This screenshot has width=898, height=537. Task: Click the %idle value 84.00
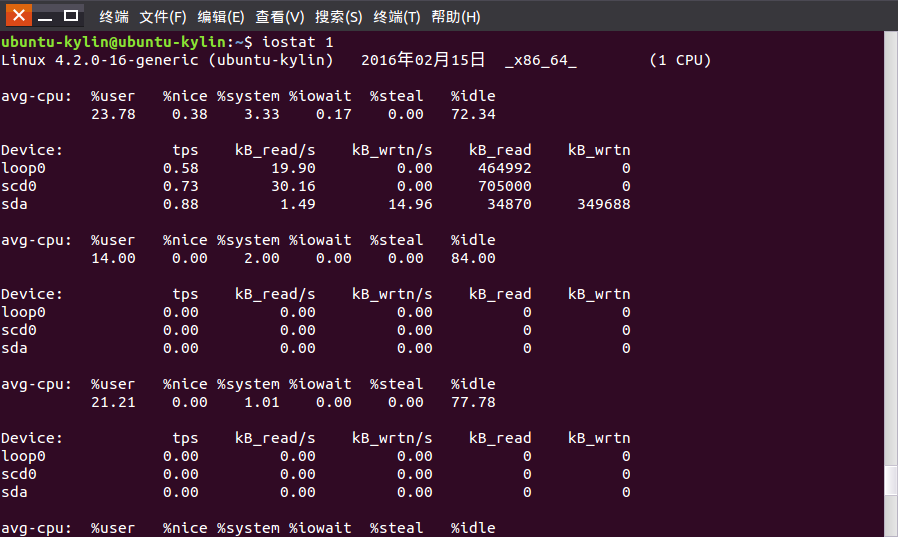click(x=473, y=258)
